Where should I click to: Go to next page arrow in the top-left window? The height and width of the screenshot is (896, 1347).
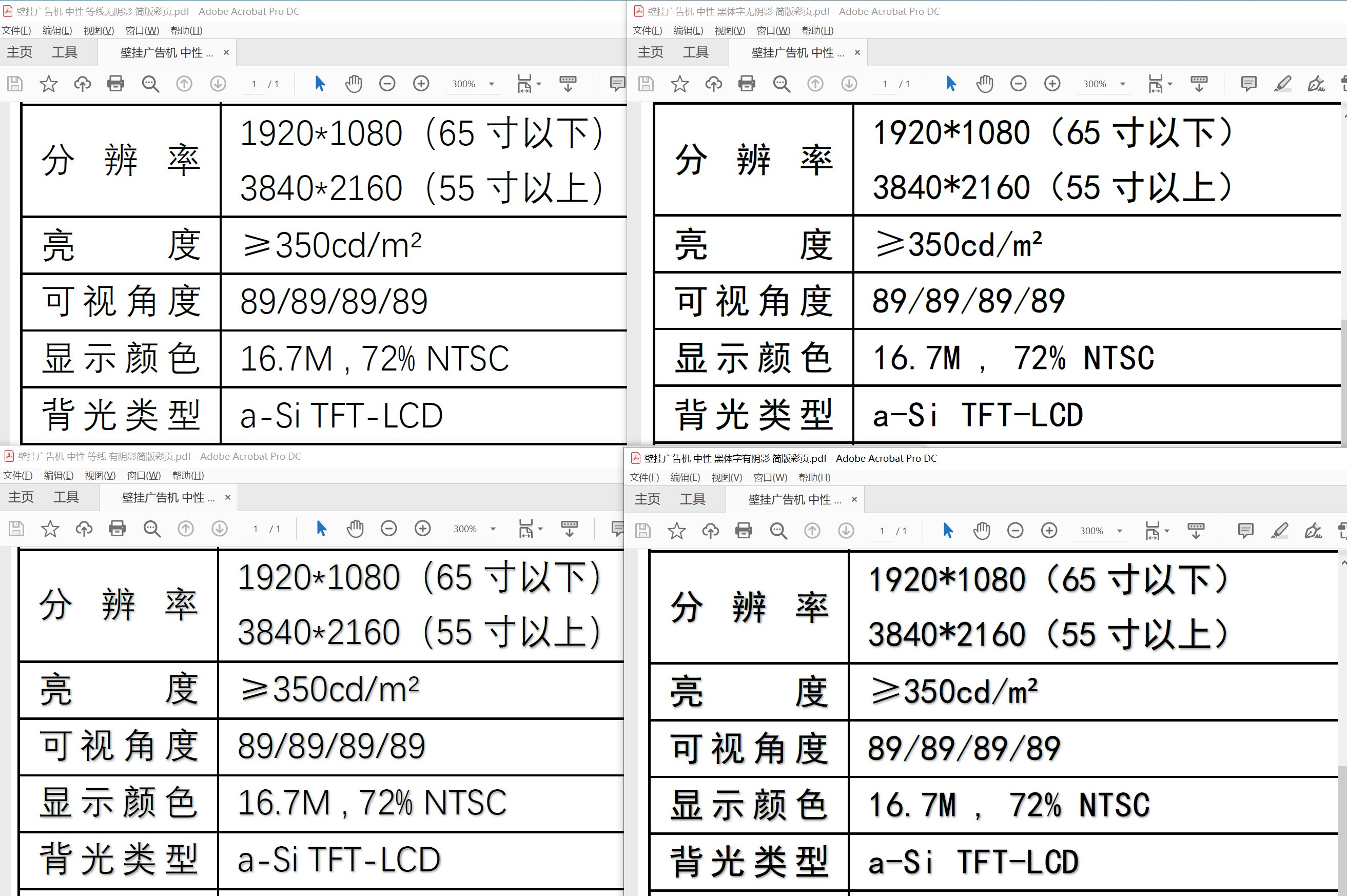point(218,84)
